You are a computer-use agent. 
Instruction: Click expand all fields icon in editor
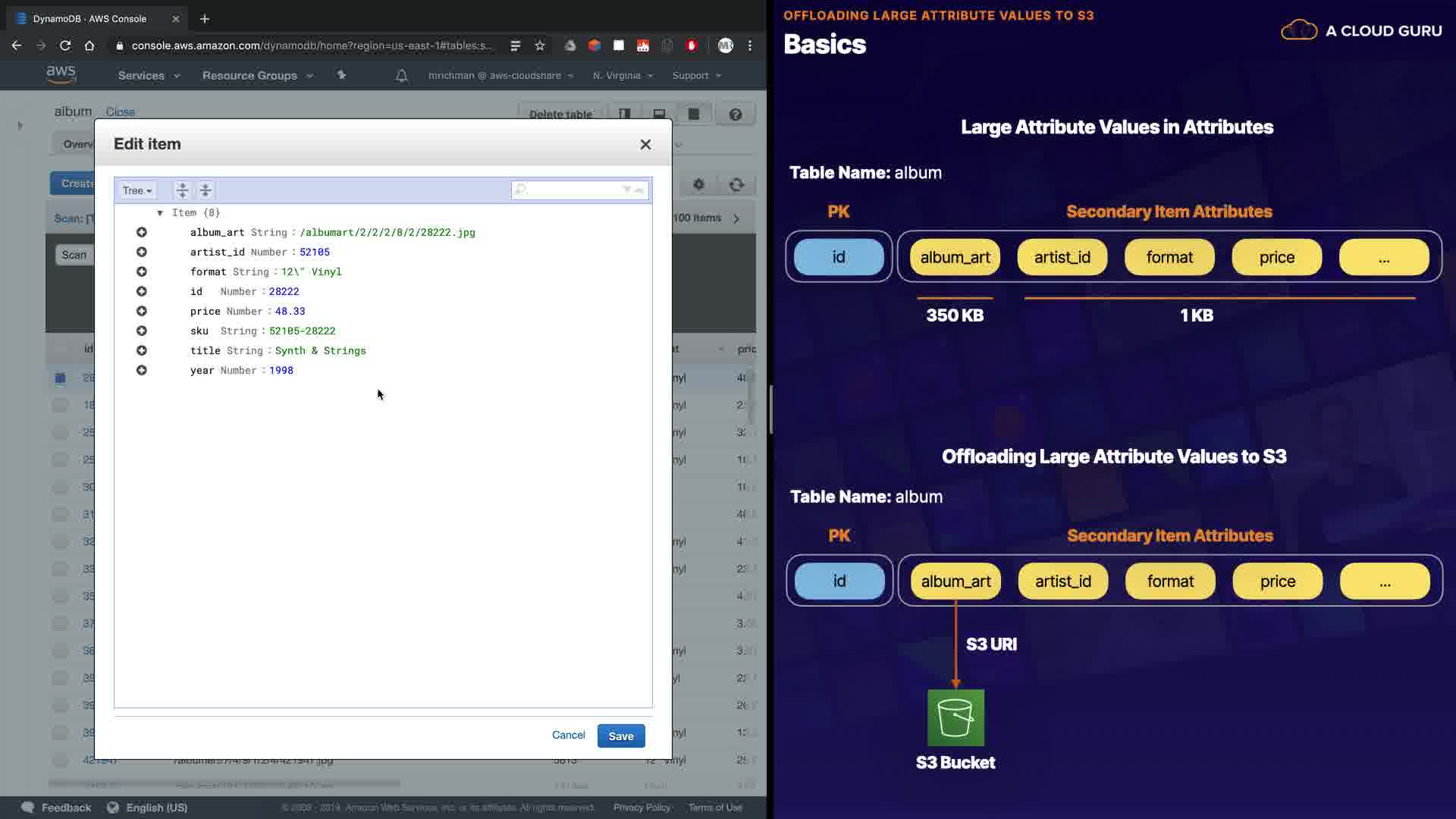point(182,190)
